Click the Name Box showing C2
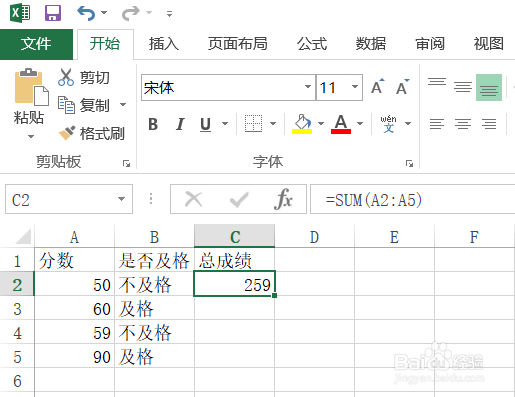Viewport: 515px width, 397px height. point(61,199)
